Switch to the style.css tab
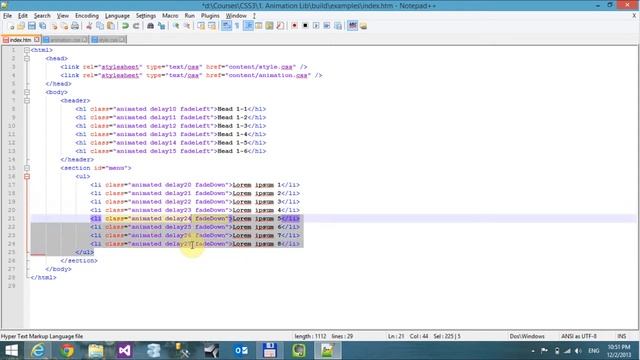Image resolution: width=640 pixels, height=360 pixels. coord(108,40)
